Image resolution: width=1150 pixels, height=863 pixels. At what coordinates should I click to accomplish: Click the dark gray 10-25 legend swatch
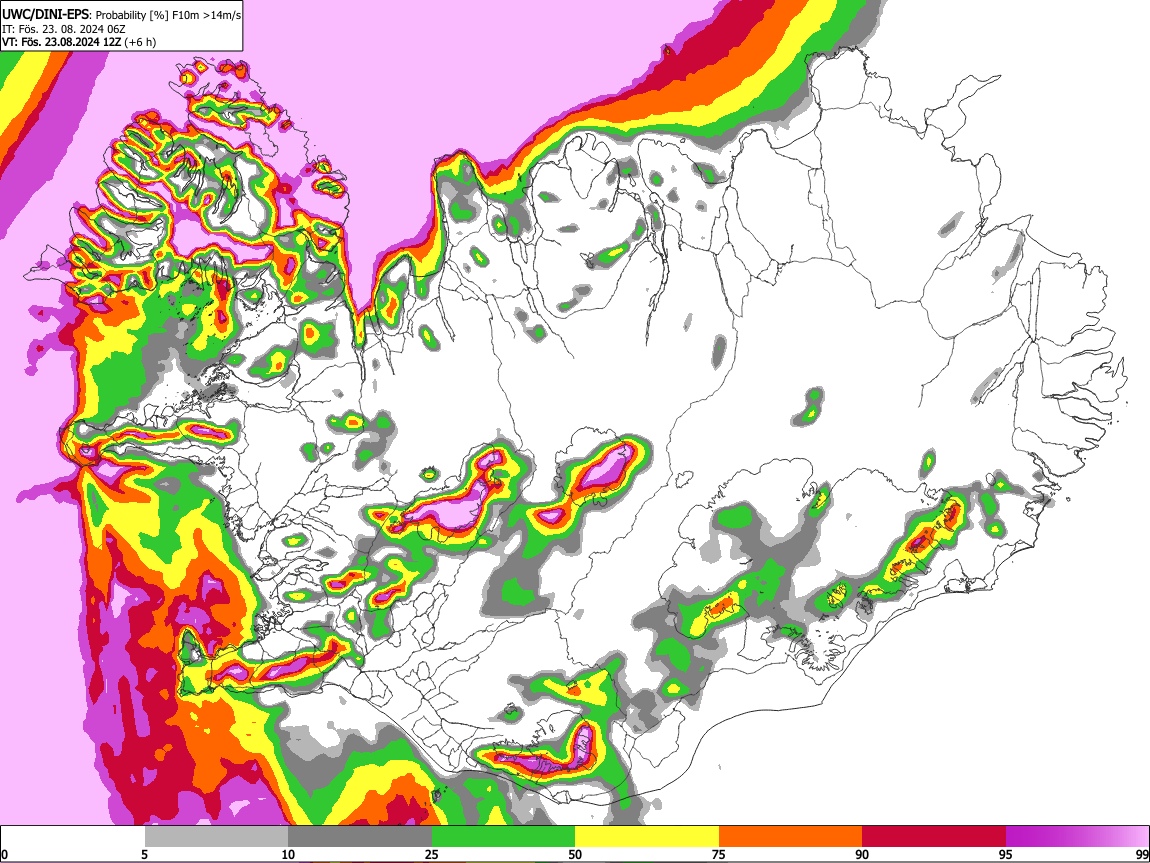pos(360,836)
